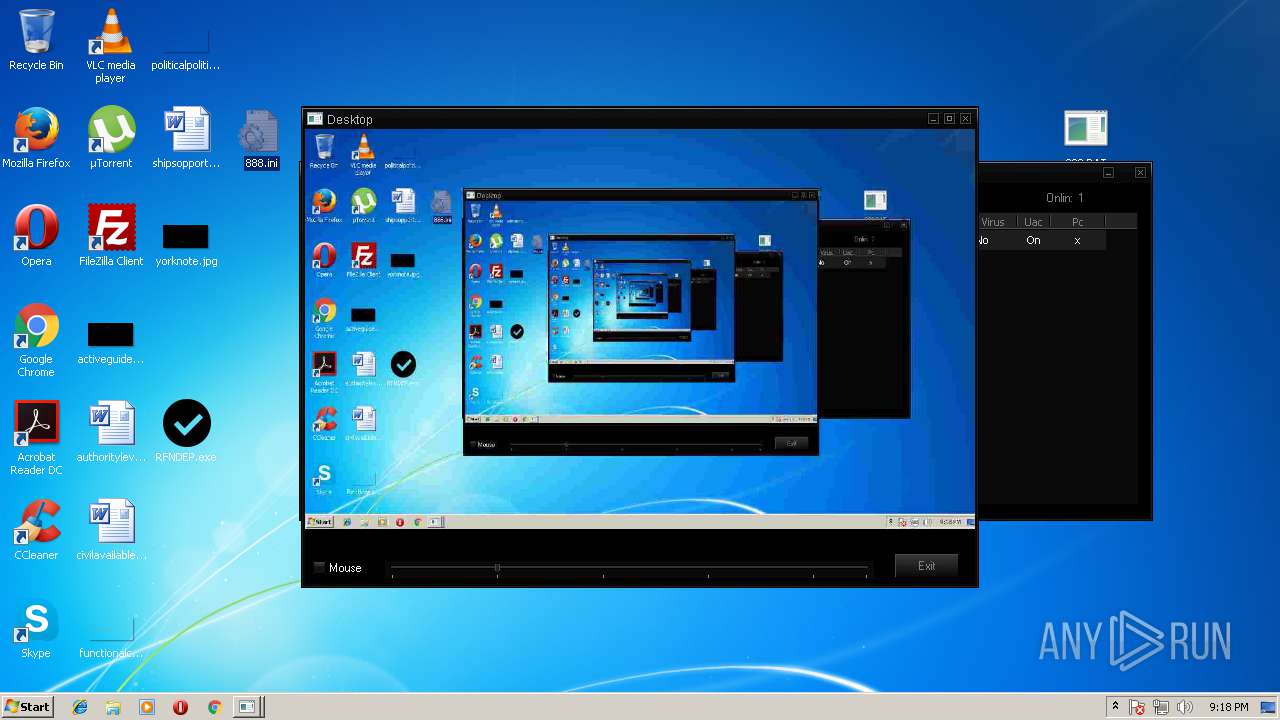Open the Mozilla Firefox shortcut
The height and width of the screenshot is (720, 1280).
(x=36, y=138)
